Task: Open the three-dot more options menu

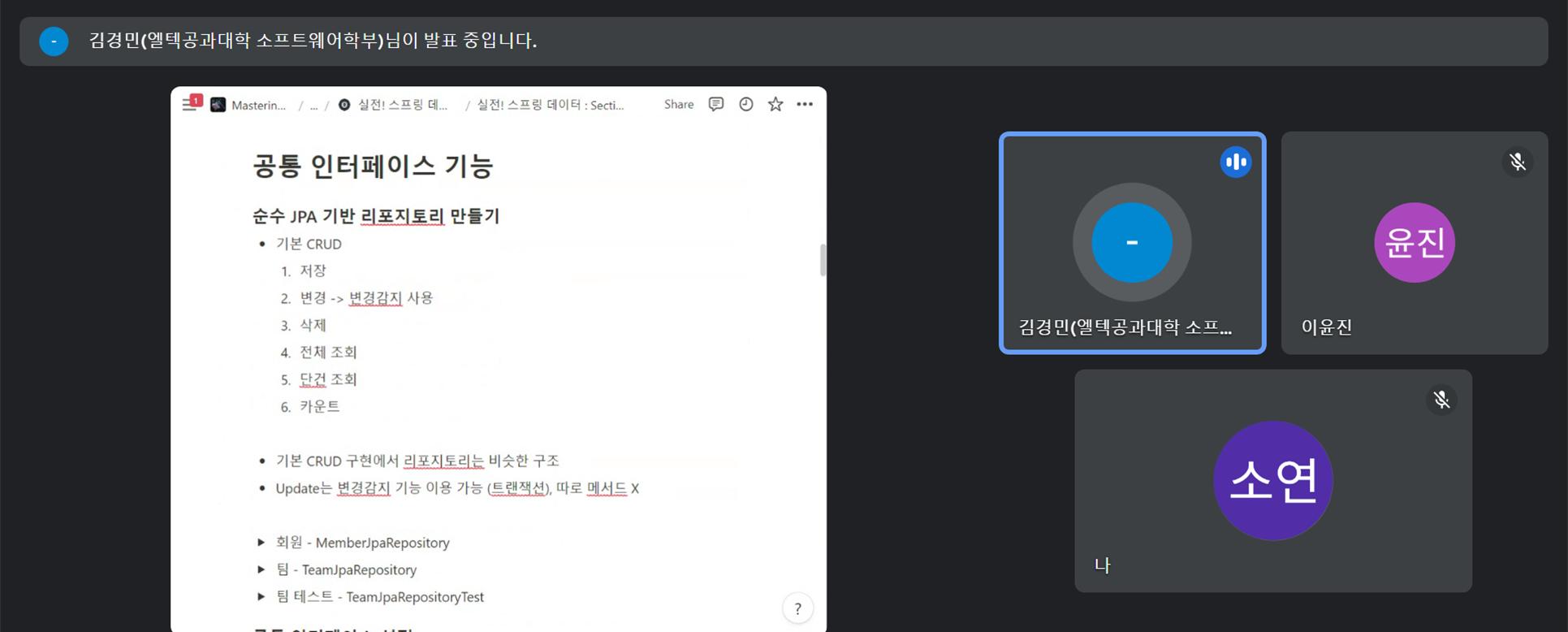Action: pyautogui.click(x=805, y=104)
